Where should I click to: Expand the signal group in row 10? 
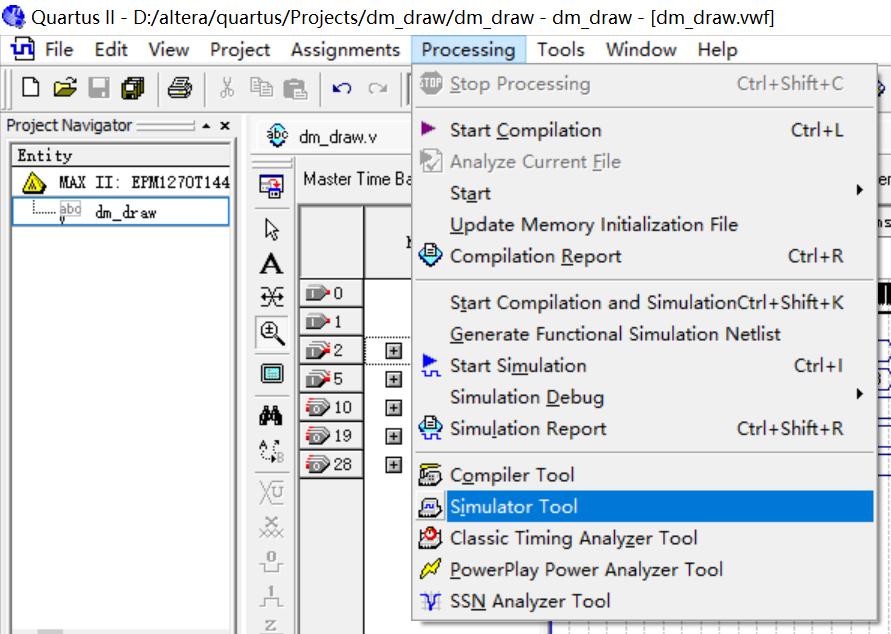click(393, 407)
